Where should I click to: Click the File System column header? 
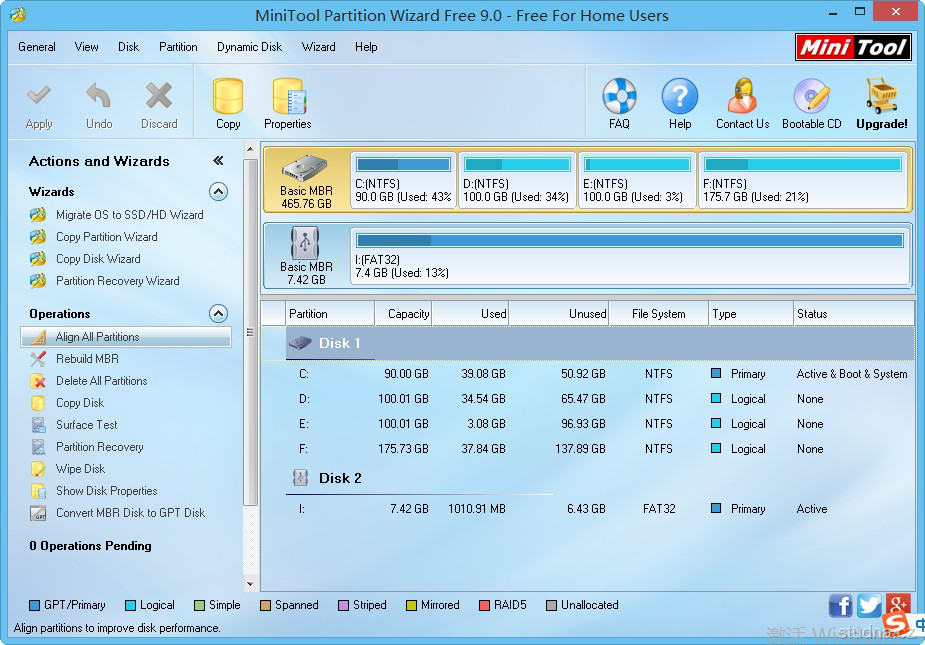658,314
